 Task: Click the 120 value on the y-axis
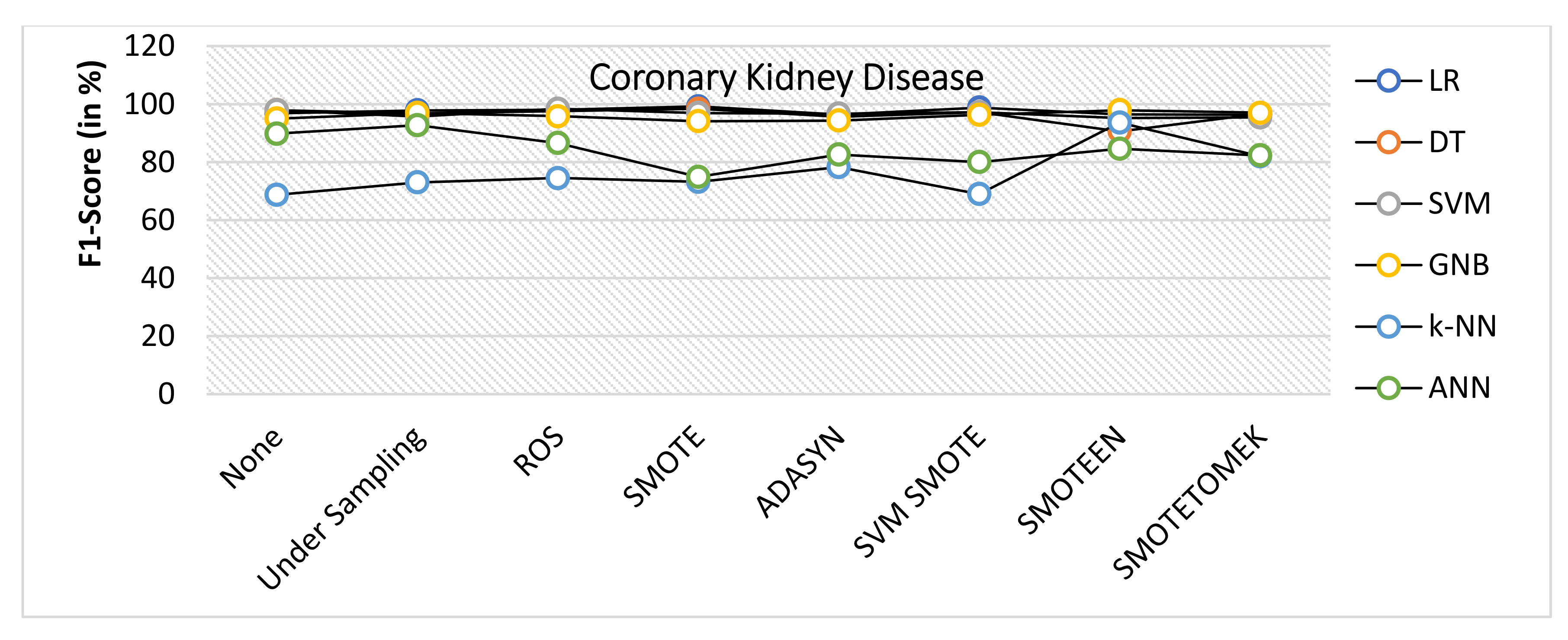pos(149,46)
